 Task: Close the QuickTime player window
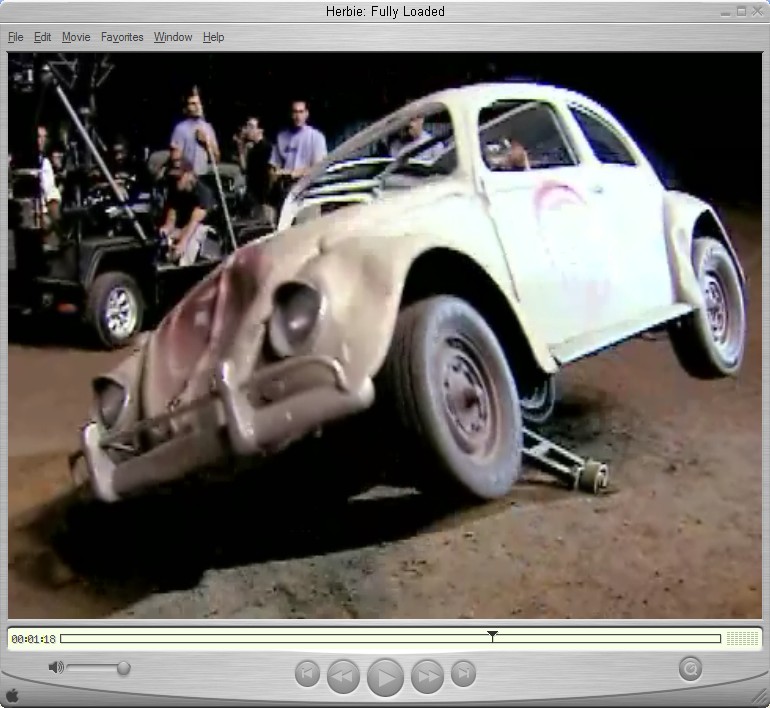pyautogui.click(x=758, y=11)
